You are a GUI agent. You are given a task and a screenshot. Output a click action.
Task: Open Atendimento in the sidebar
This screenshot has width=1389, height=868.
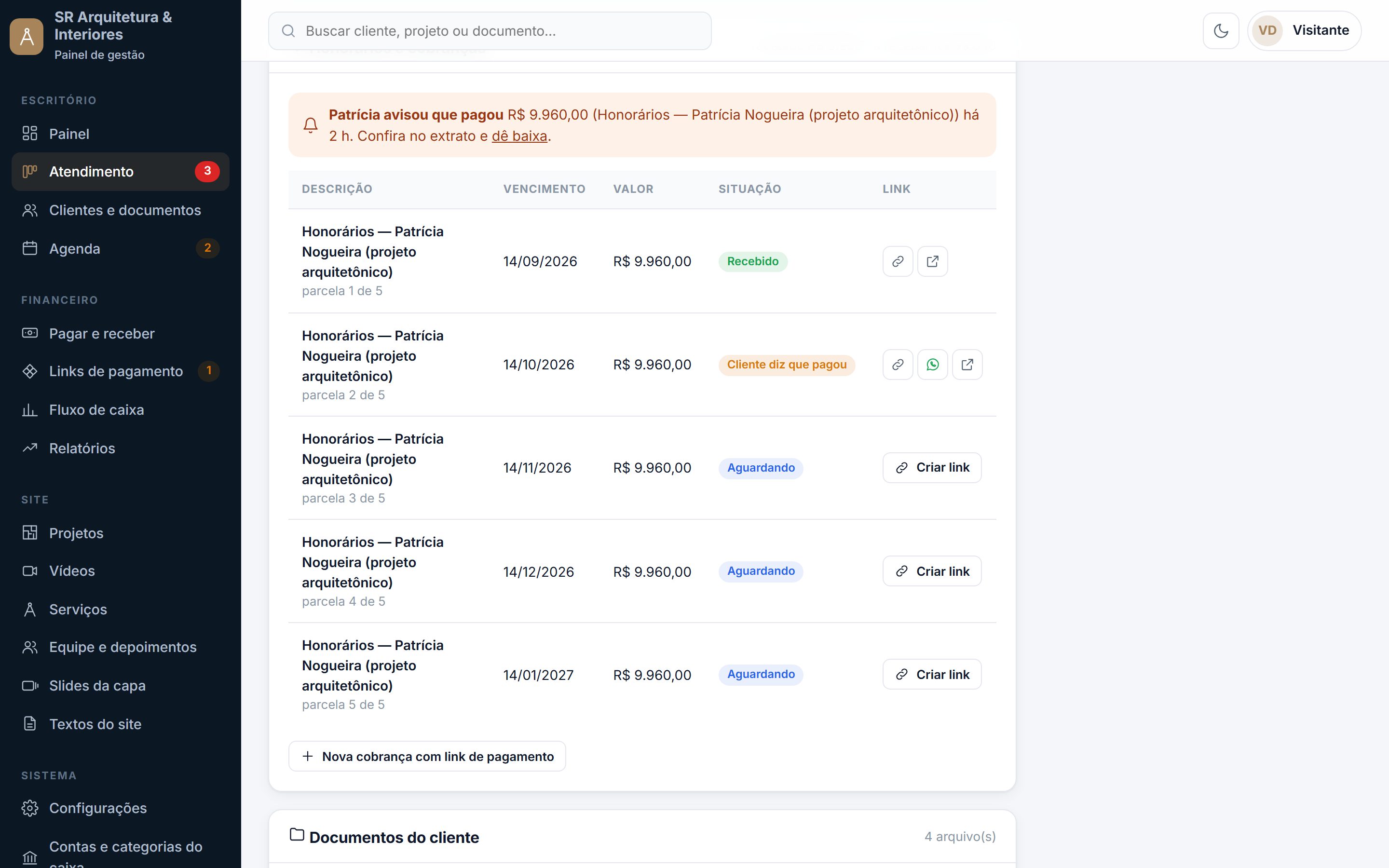[121, 172]
